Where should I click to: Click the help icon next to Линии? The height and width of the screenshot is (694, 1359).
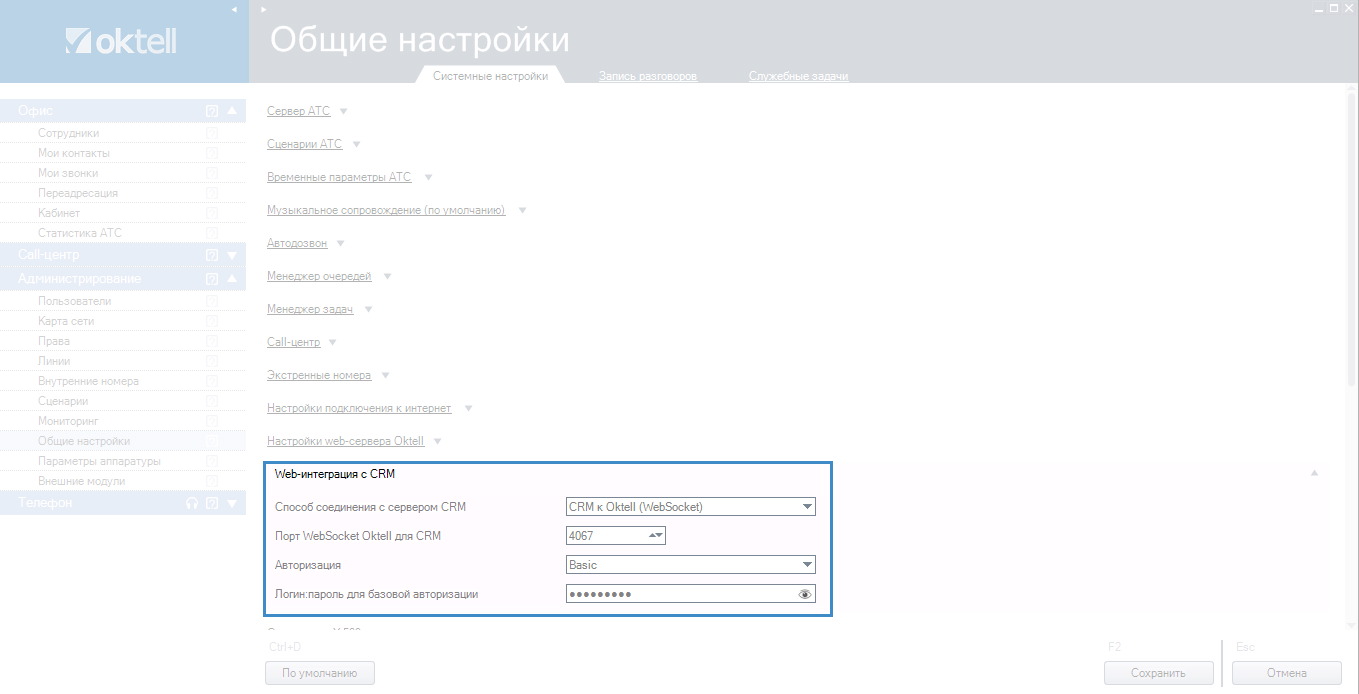point(212,361)
